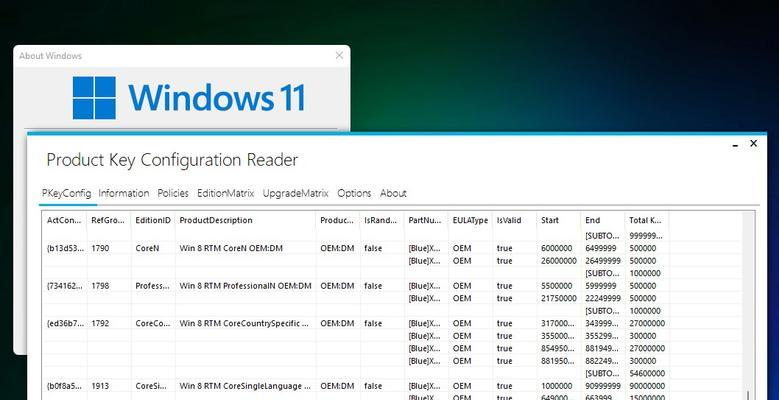Click the 'Product Key Configuration Reader' title
The image size is (779, 400).
[172, 160]
